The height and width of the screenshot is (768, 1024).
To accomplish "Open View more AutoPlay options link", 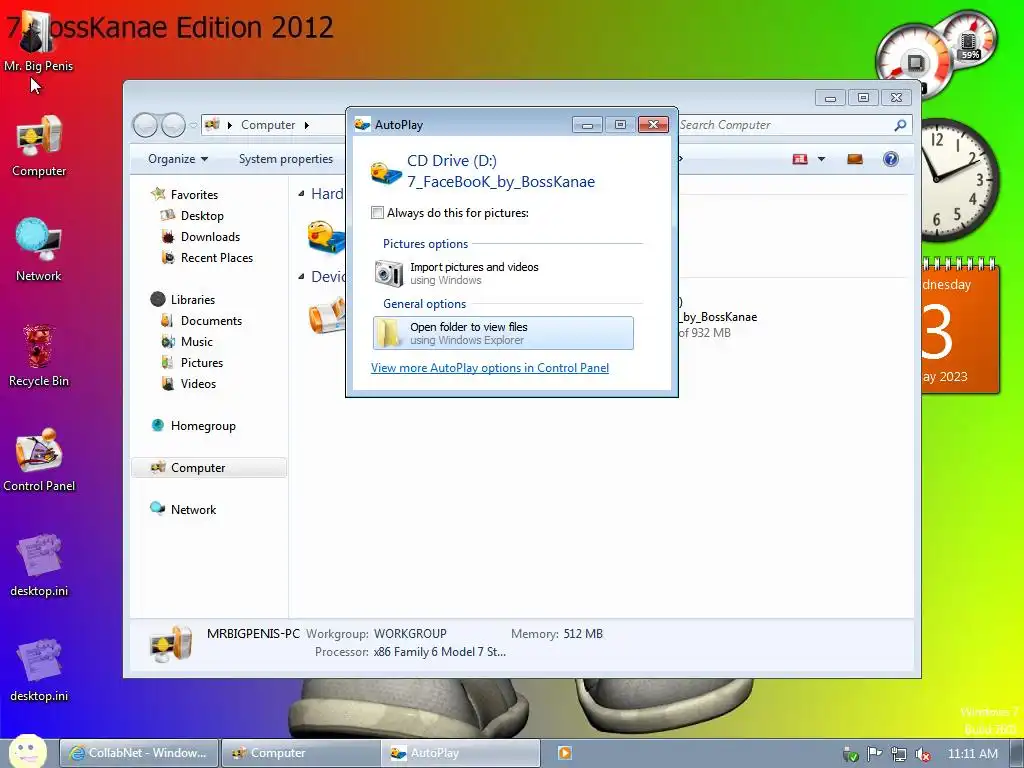I will [490, 368].
